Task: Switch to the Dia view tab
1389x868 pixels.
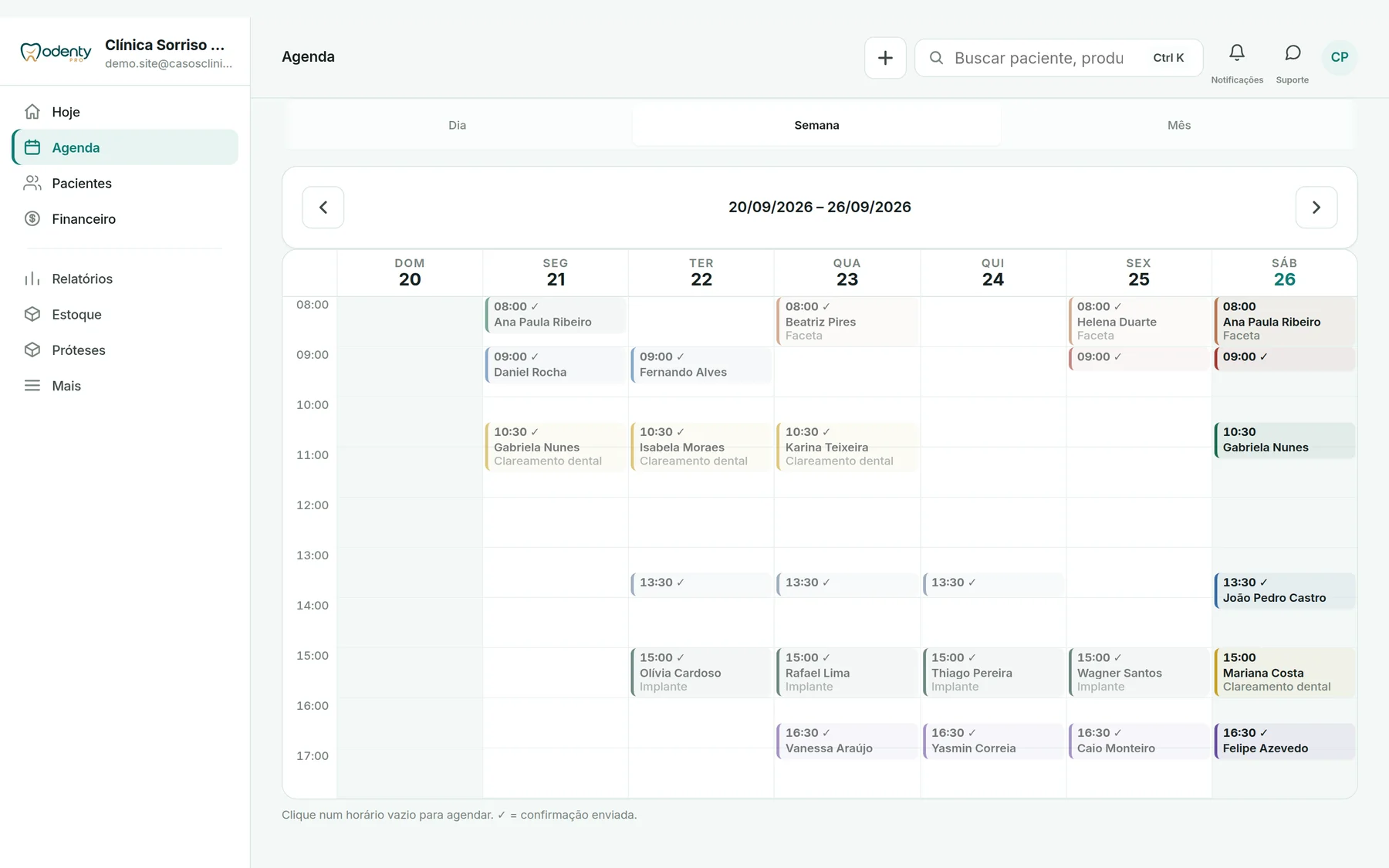Action: [458, 125]
